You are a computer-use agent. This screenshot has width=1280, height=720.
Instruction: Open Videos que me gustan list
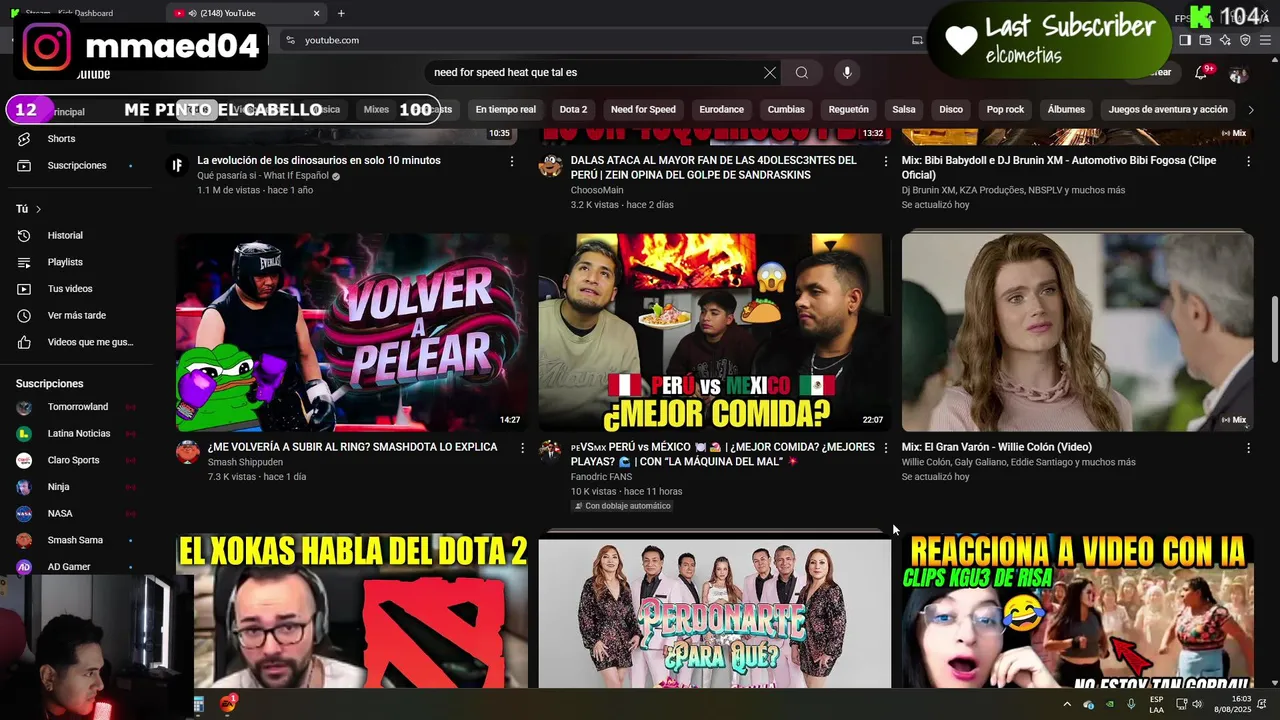(90, 342)
